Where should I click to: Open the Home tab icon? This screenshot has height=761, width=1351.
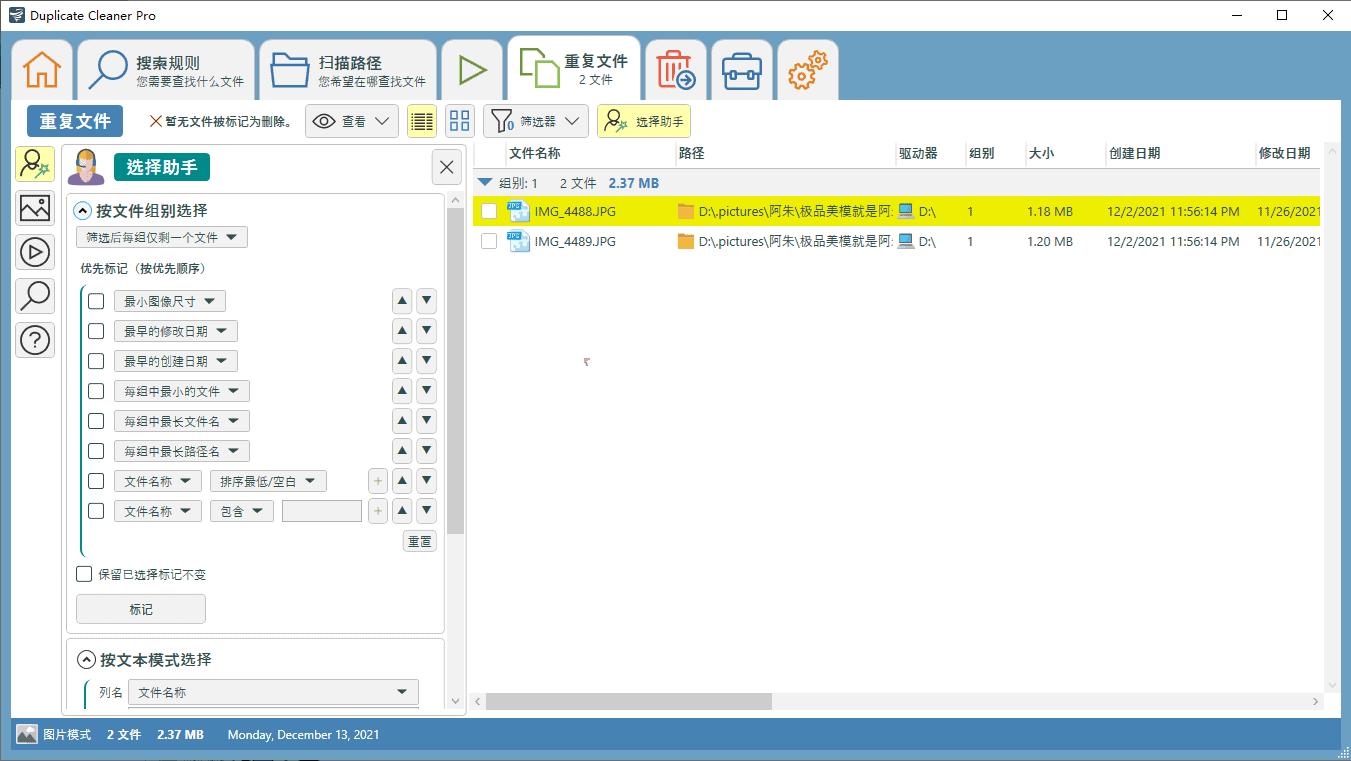pos(42,70)
